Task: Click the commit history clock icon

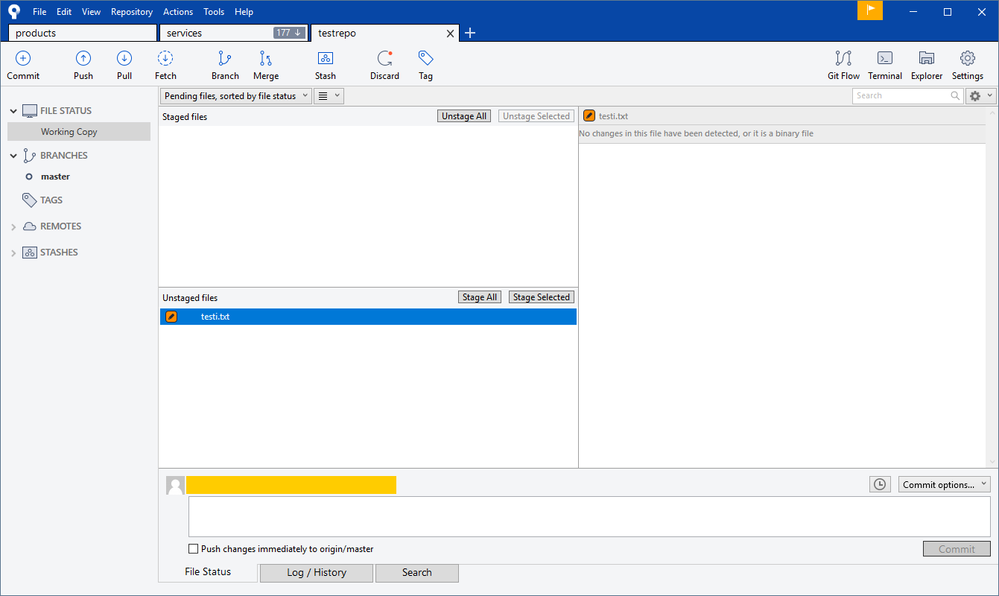Action: coord(880,484)
